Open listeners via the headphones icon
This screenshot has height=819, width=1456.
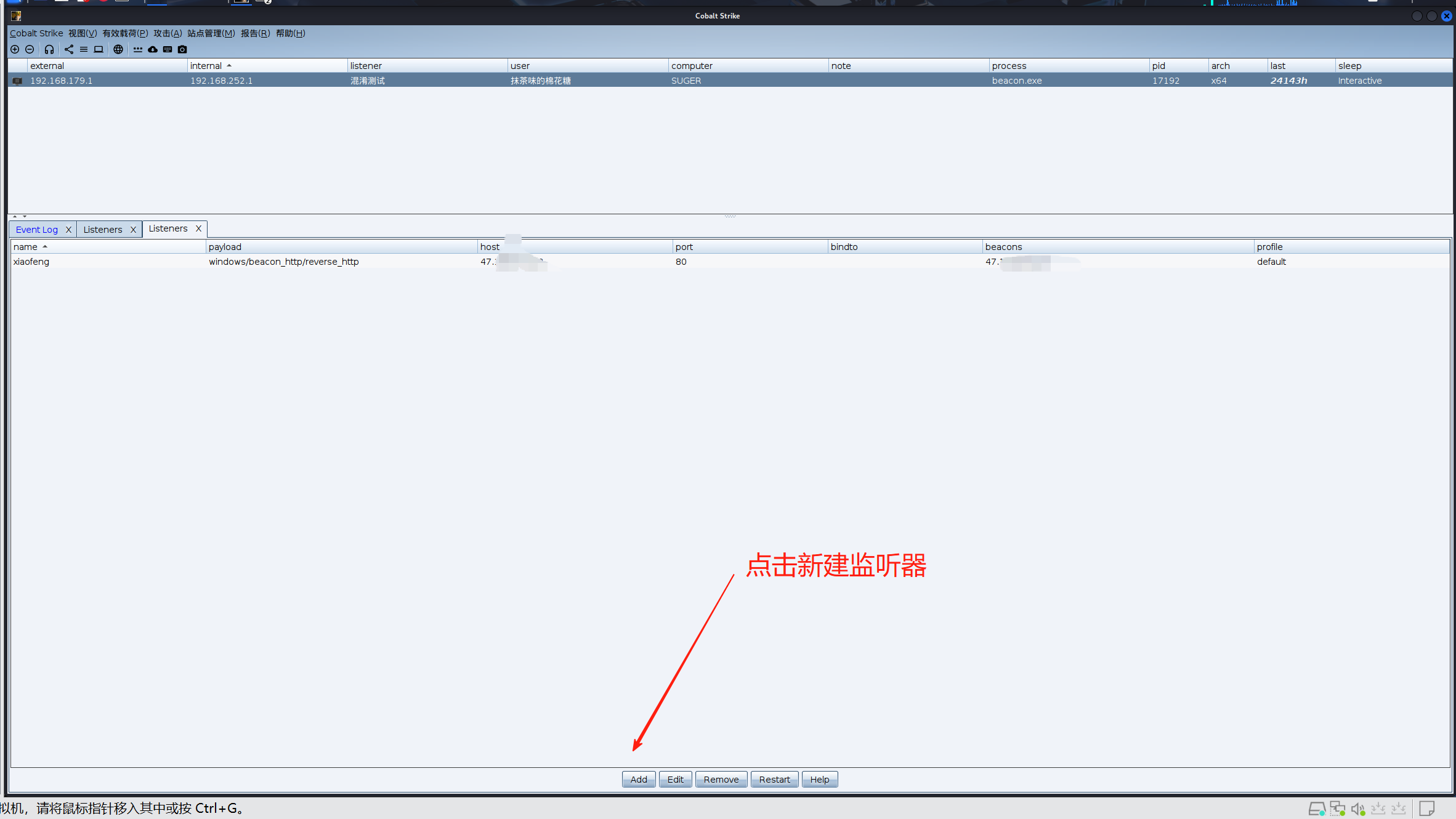[x=49, y=49]
